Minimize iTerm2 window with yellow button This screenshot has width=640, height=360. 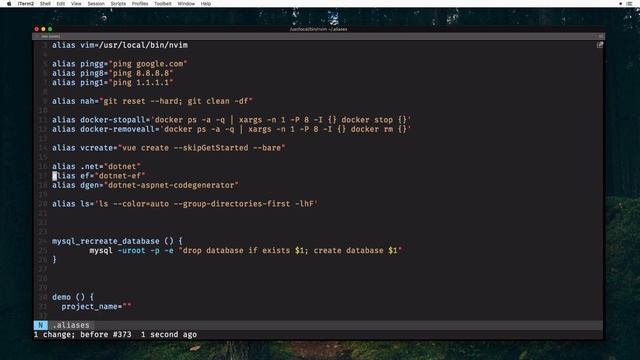click(x=43, y=29)
